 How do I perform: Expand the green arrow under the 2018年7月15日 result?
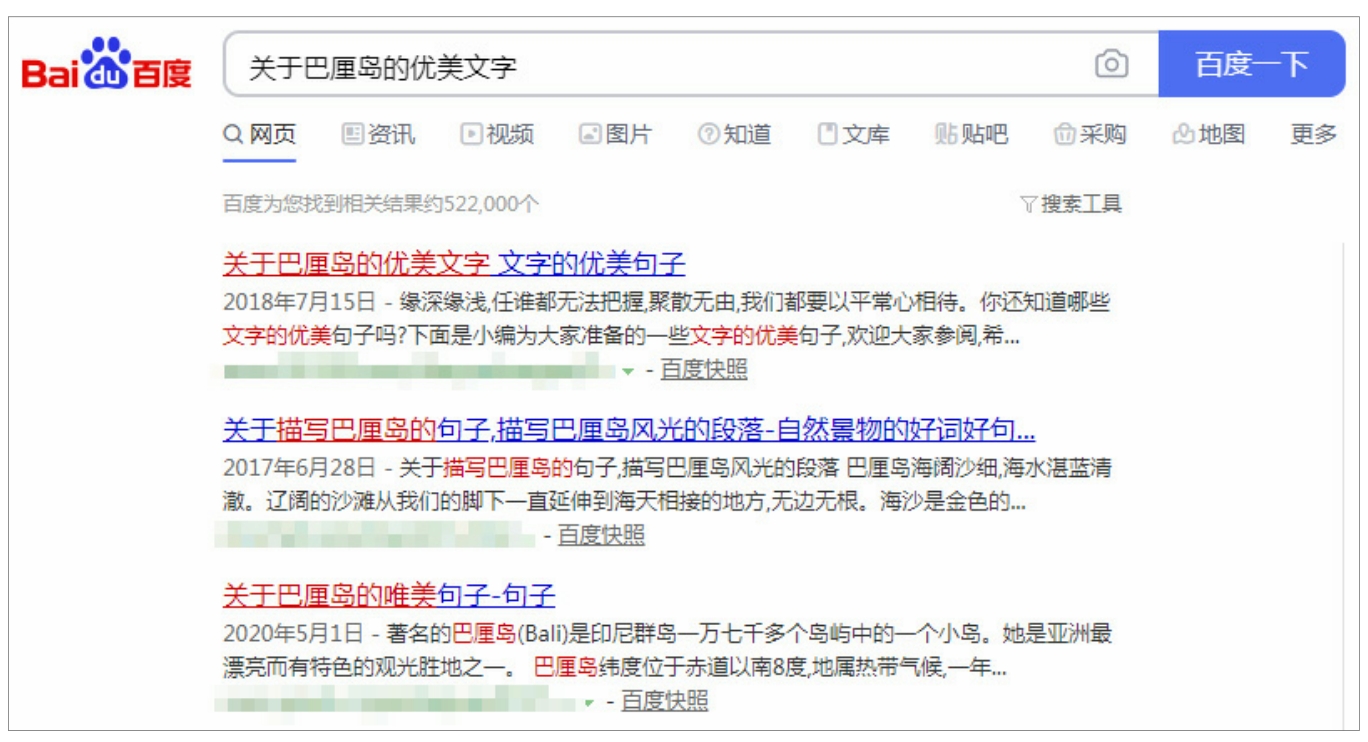pos(628,371)
